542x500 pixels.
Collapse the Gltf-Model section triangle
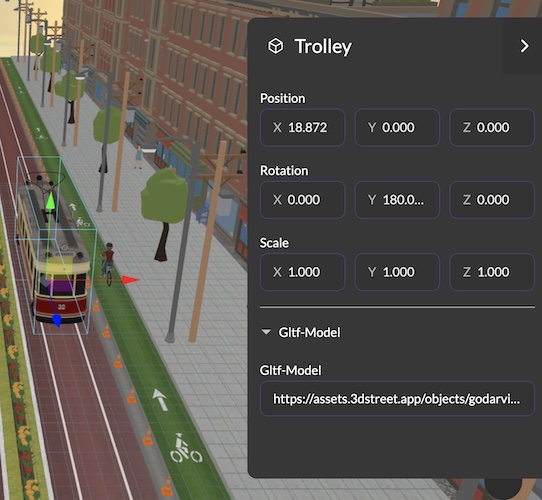pos(266,332)
